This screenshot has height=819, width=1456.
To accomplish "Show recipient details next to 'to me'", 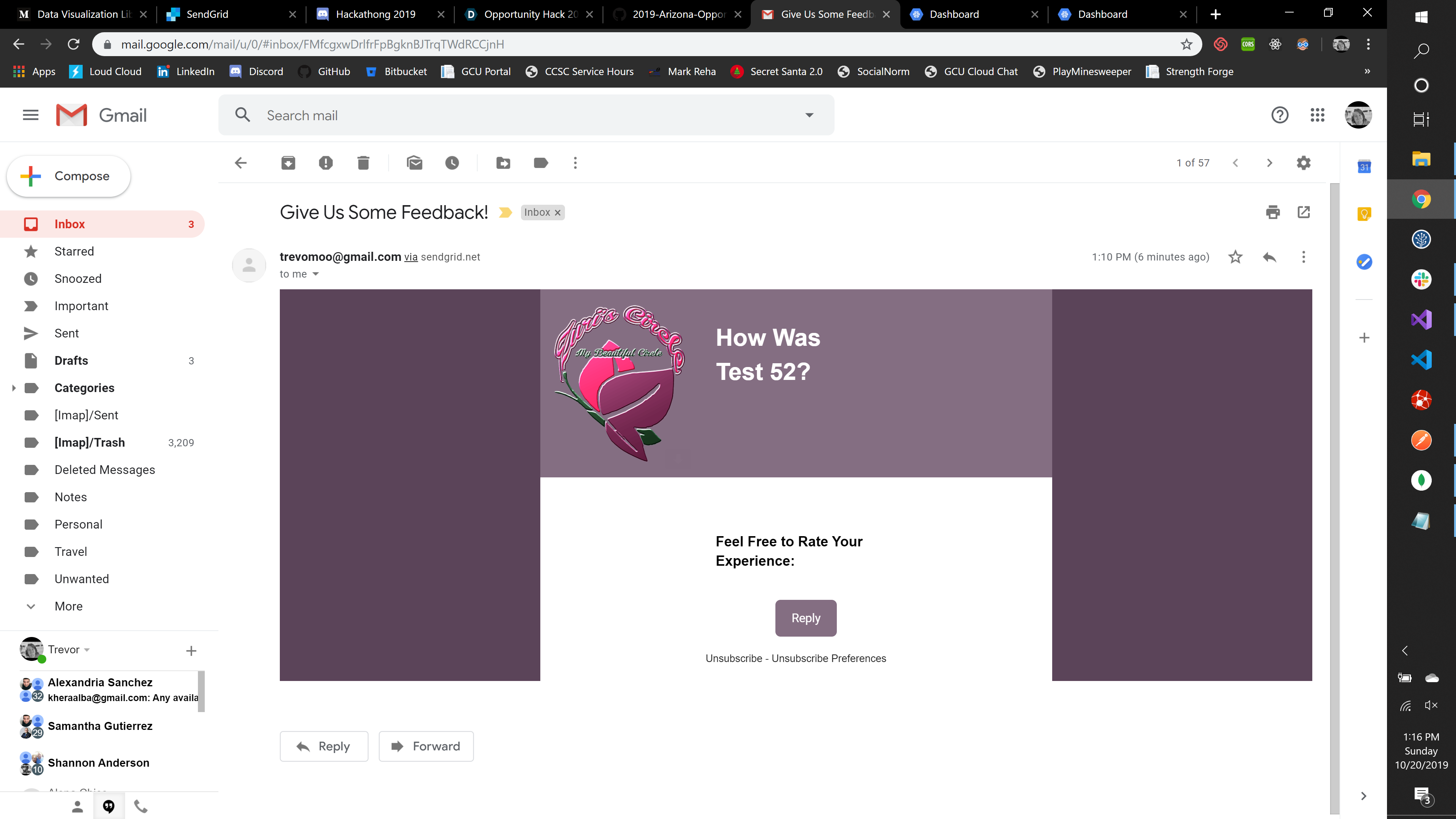I will pyautogui.click(x=316, y=274).
